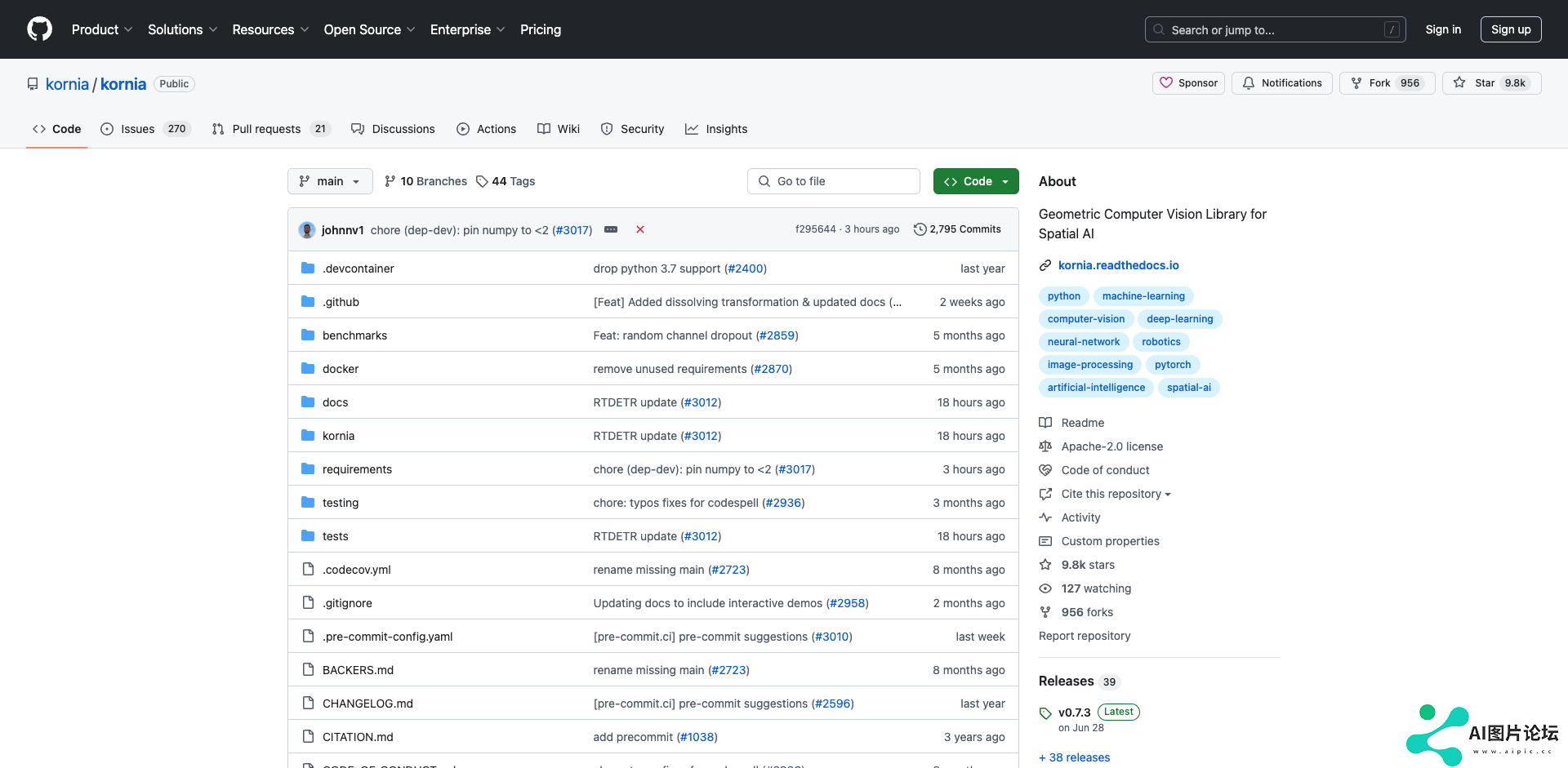Click the docker folder icon
The image size is (1568, 768).
(x=308, y=368)
